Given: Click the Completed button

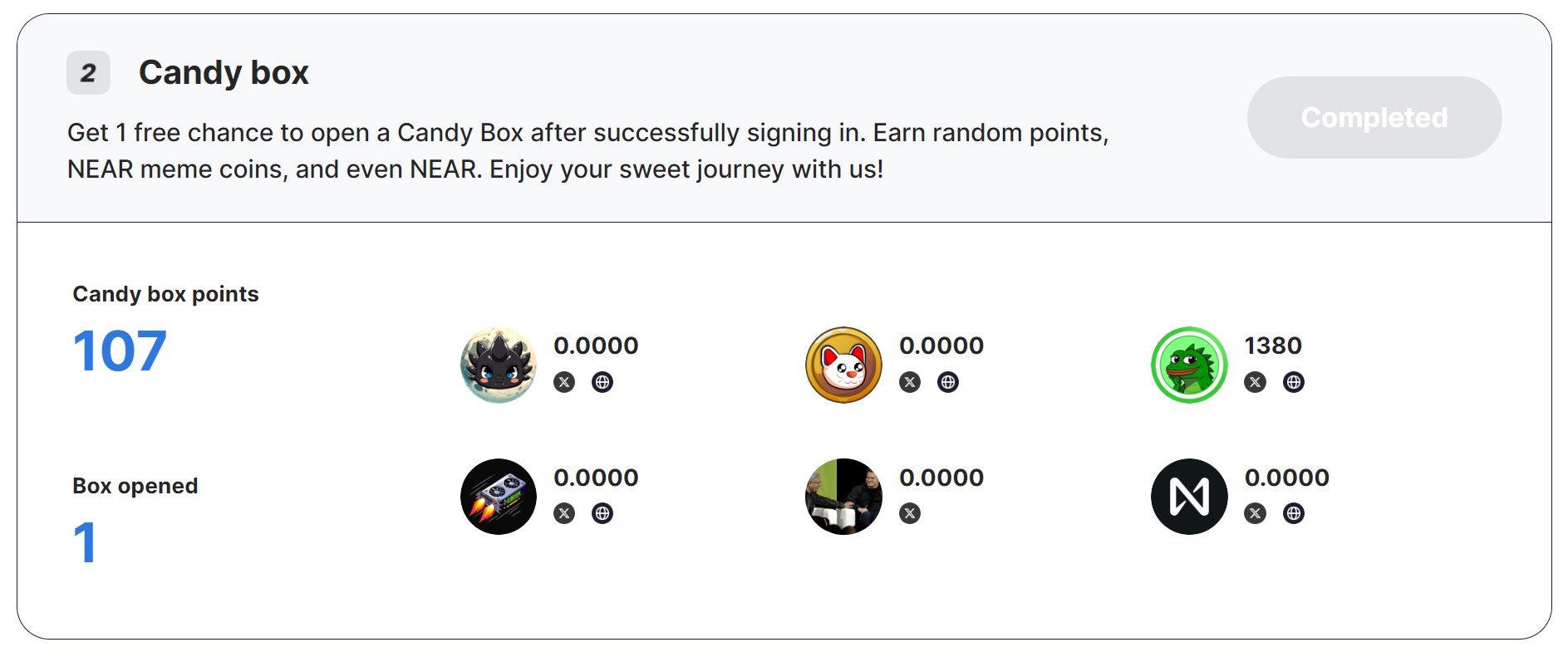Looking at the screenshot, I should (x=1374, y=117).
